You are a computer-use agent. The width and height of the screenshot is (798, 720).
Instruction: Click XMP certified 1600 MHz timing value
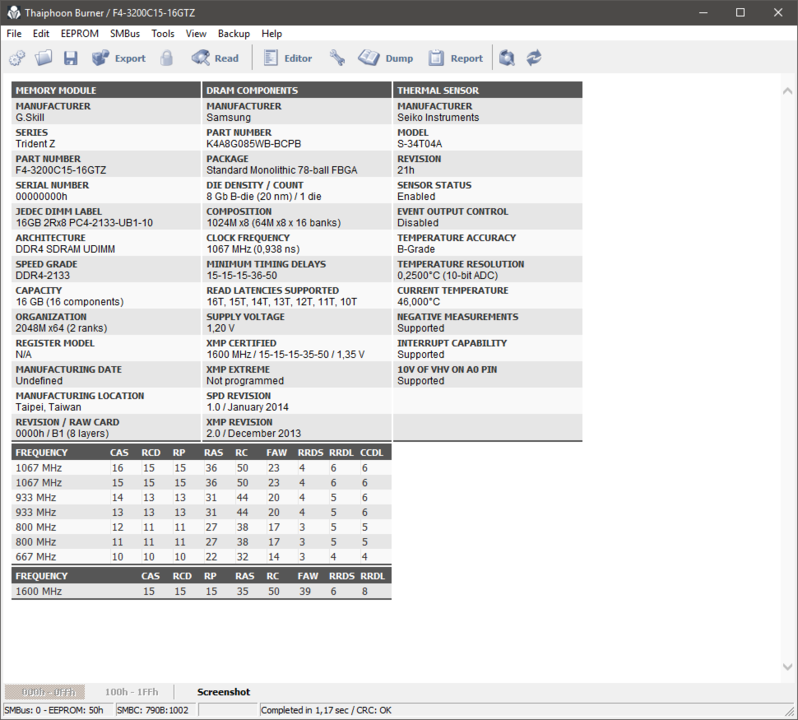(285, 355)
